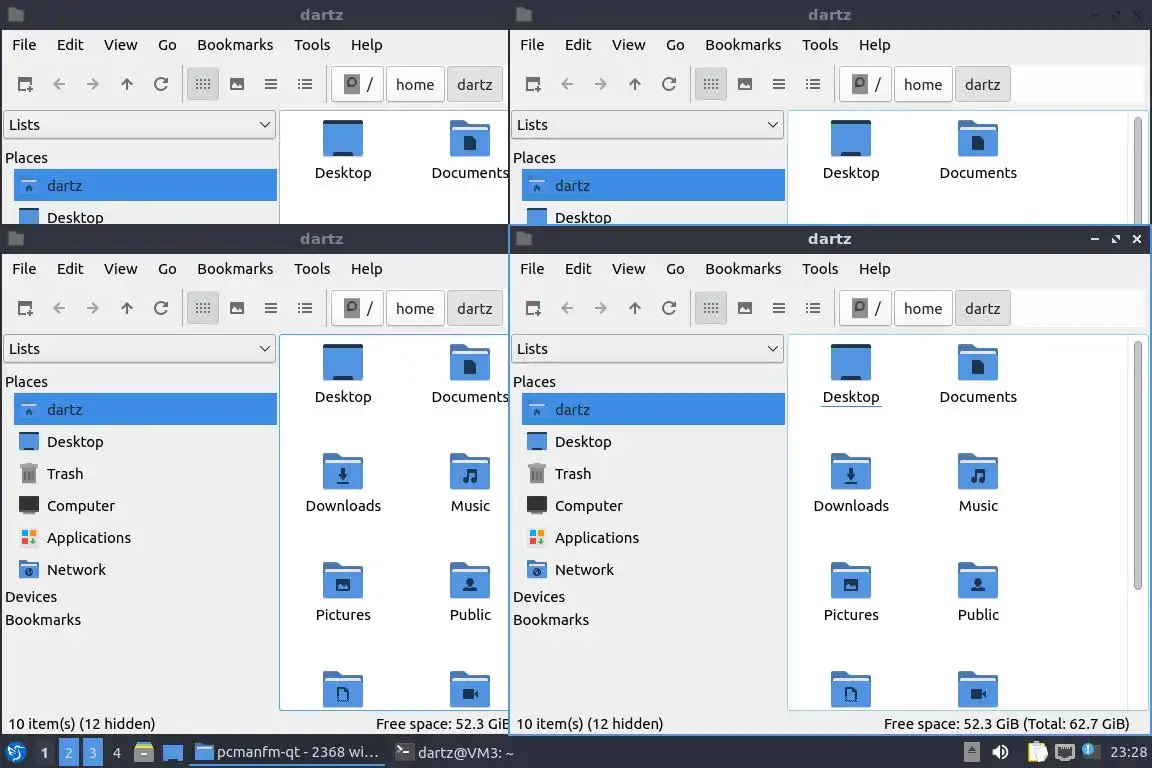Select Trash in bottom-right sidebar
The height and width of the screenshot is (768, 1152).
(653, 473)
